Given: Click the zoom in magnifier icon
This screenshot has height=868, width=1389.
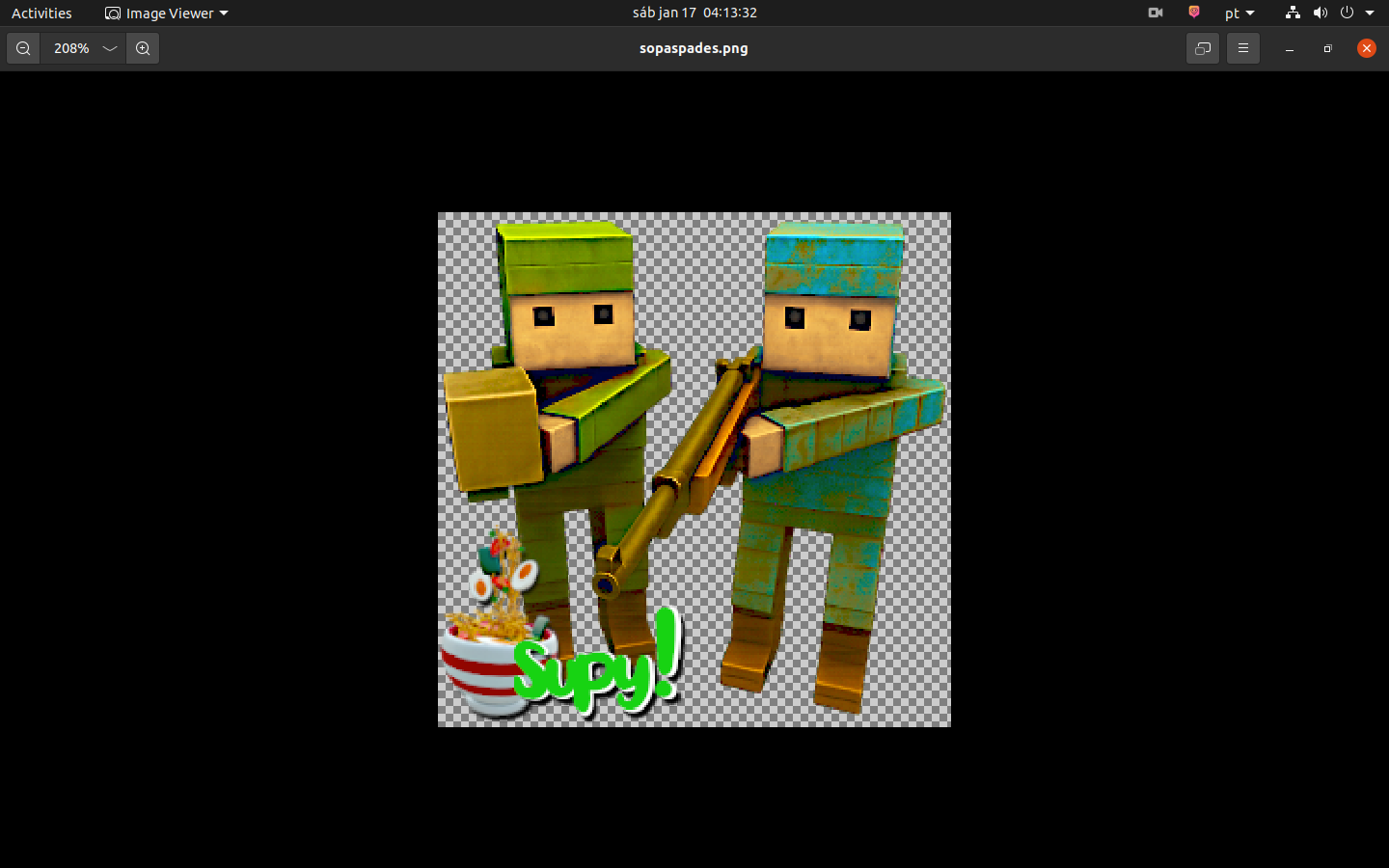Looking at the screenshot, I should (x=143, y=48).
